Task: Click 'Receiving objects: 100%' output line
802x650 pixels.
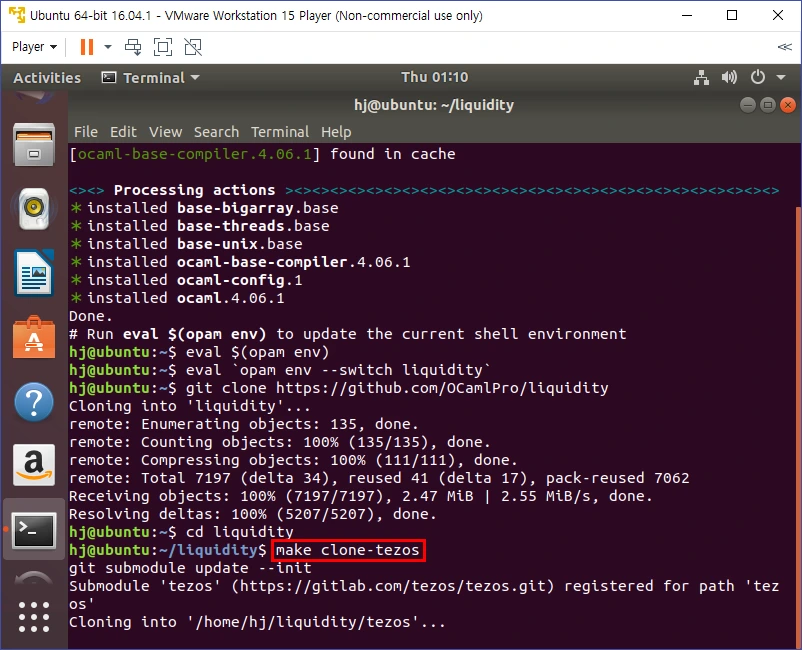Action: coord(361,496)
